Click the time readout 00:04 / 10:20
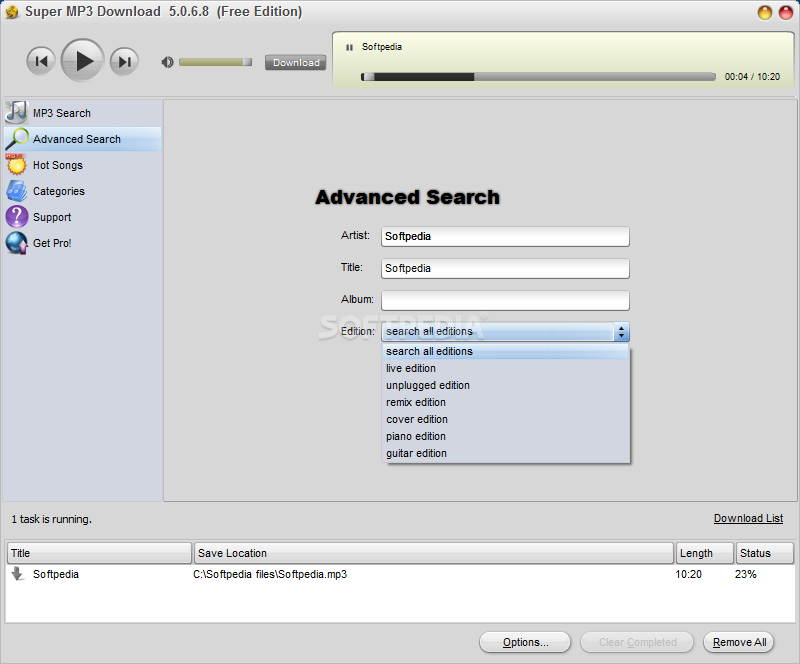The height and width of the screenshot is (664, 800). [x=752, y=77]
